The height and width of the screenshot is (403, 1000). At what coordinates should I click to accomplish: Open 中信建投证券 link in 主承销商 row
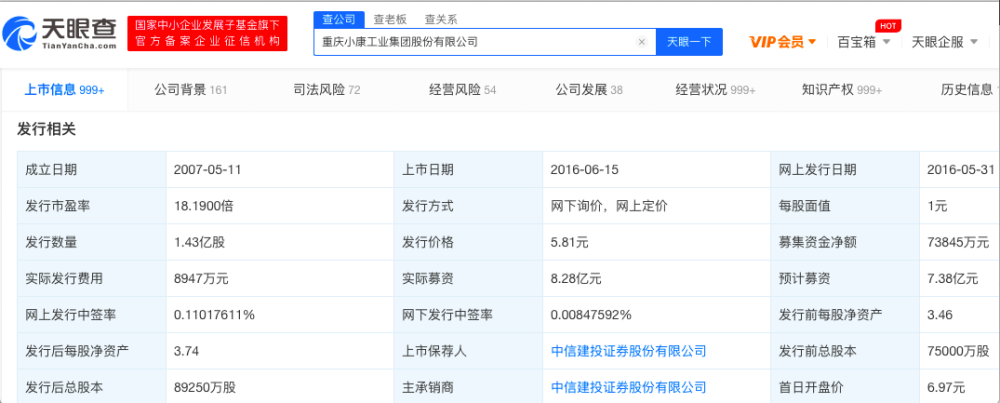point(628,387)
